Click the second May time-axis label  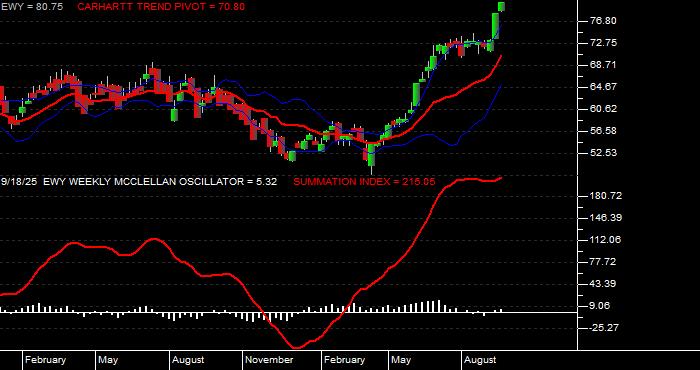pos(401,360)
